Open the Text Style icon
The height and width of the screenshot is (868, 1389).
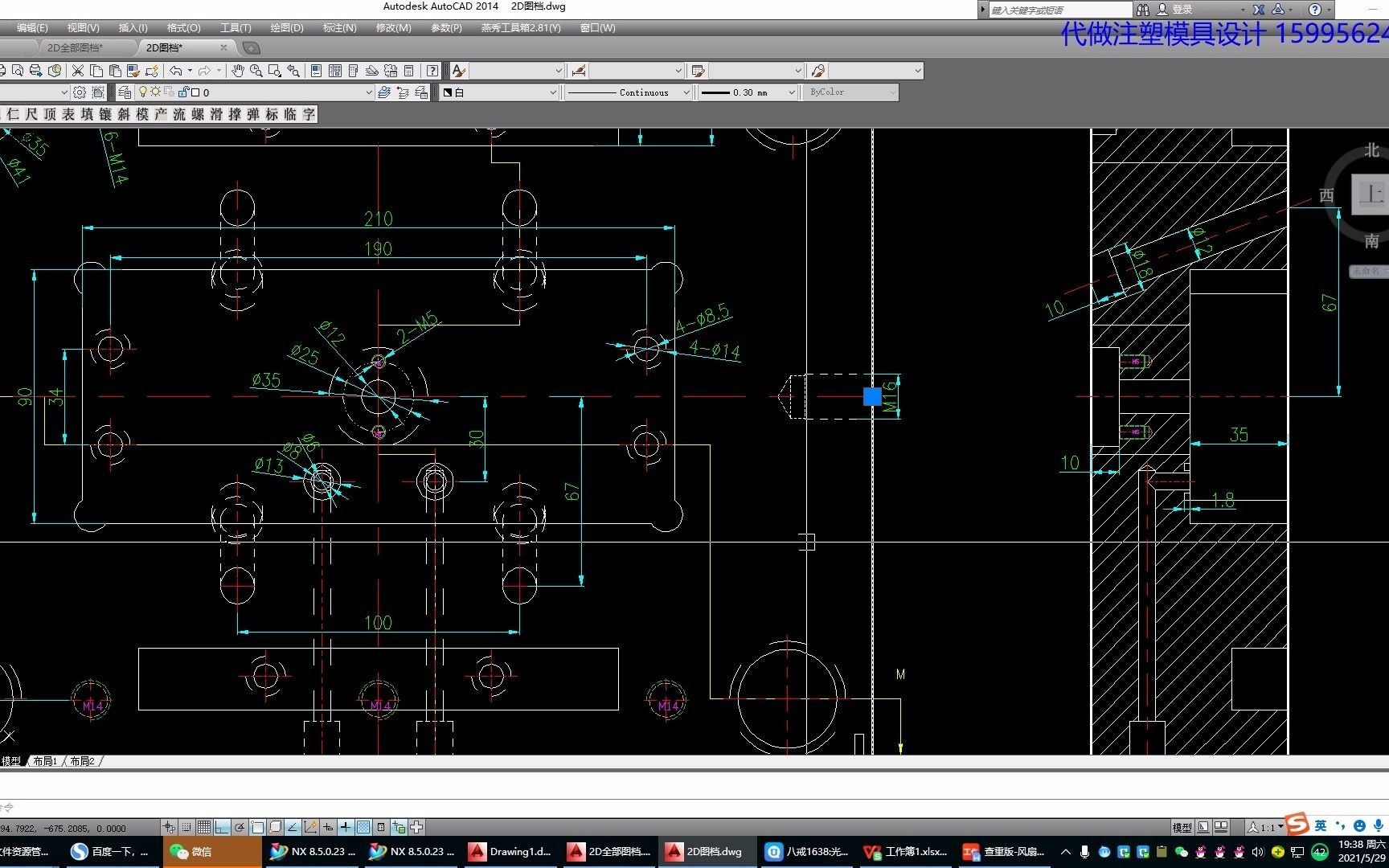tap(458, 71)
